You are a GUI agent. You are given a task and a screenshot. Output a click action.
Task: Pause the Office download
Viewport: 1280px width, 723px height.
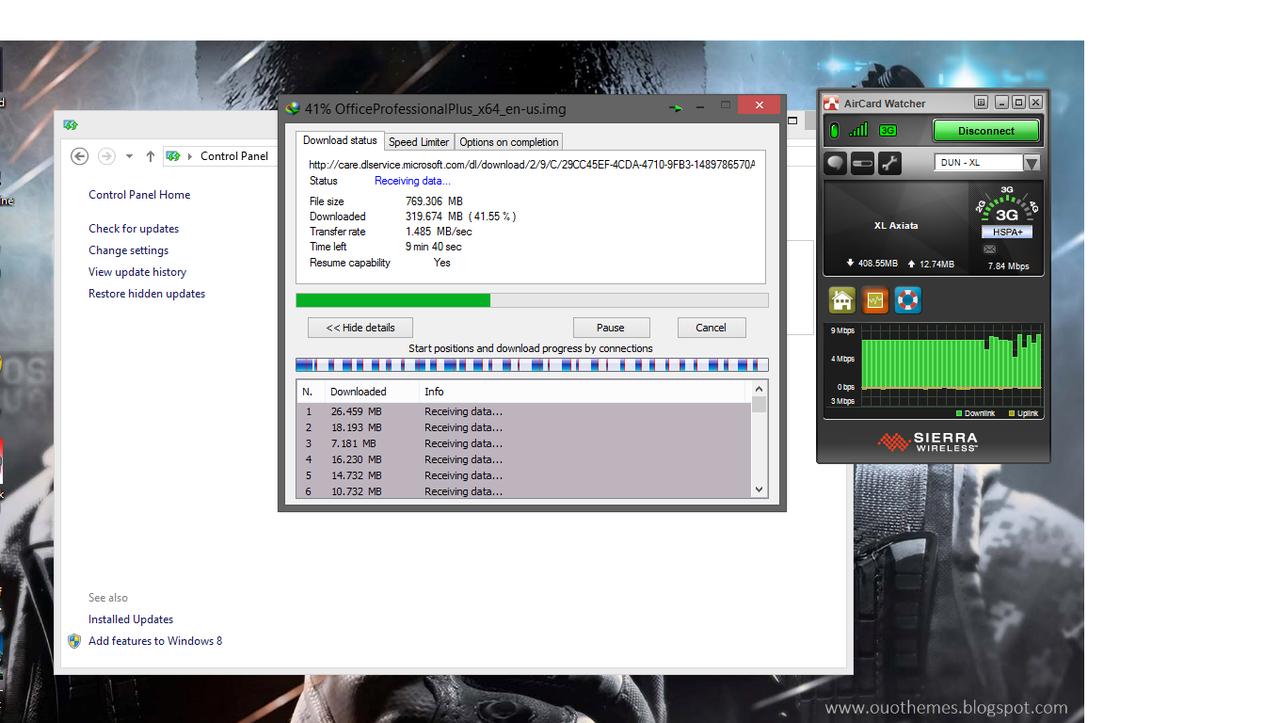(611, 327)
